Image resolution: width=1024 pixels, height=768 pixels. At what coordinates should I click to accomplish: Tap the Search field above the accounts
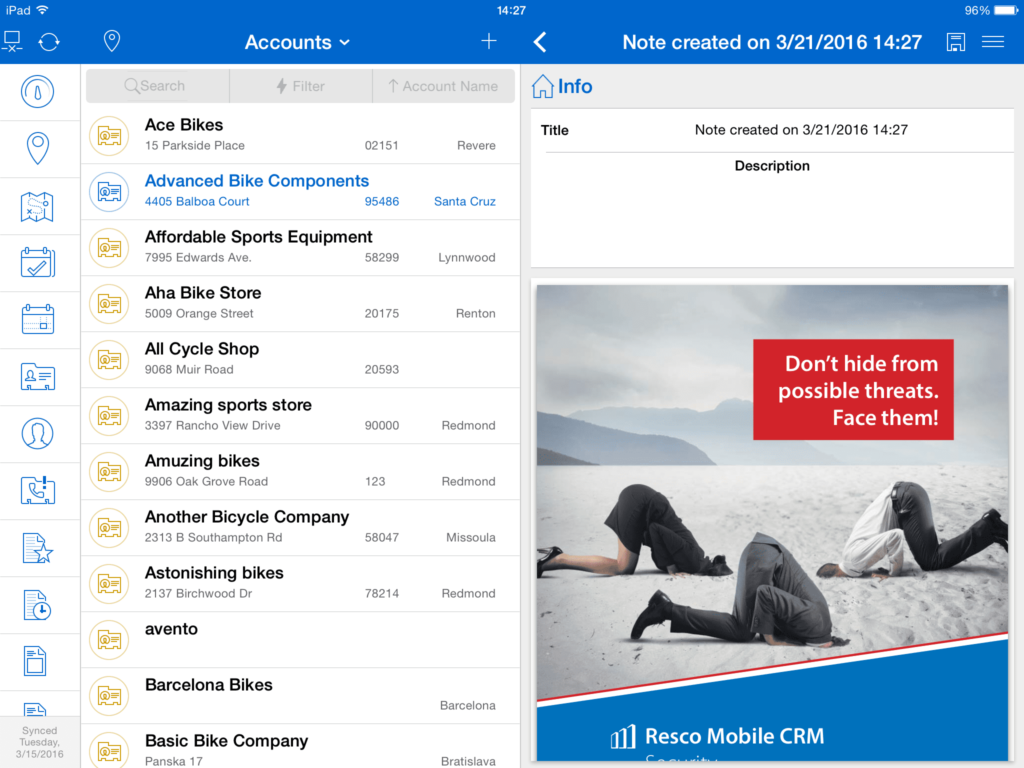tap(157, 86)
